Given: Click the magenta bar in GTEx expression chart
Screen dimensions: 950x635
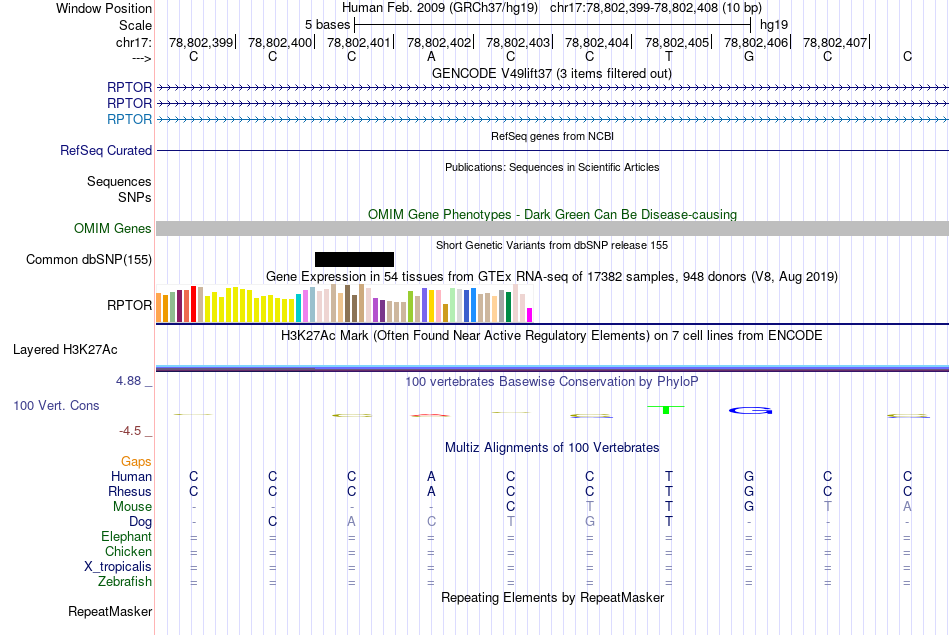Looking at the screenshot, I should (530, 315).
